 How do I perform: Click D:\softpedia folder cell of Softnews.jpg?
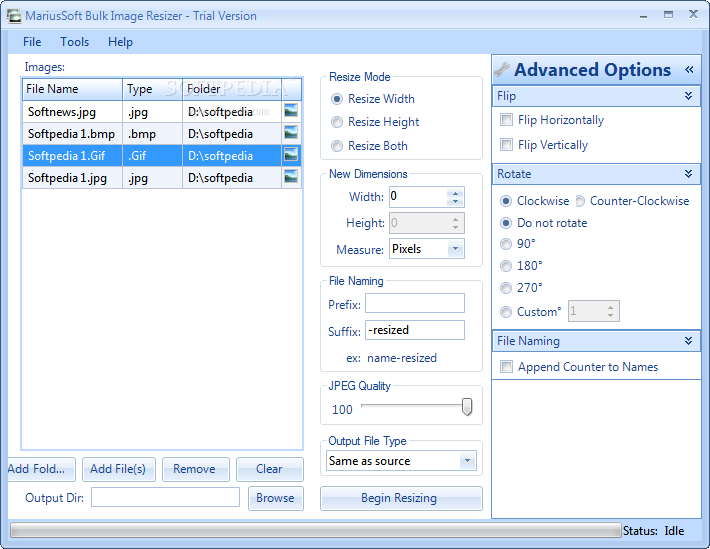coord(232,111)
